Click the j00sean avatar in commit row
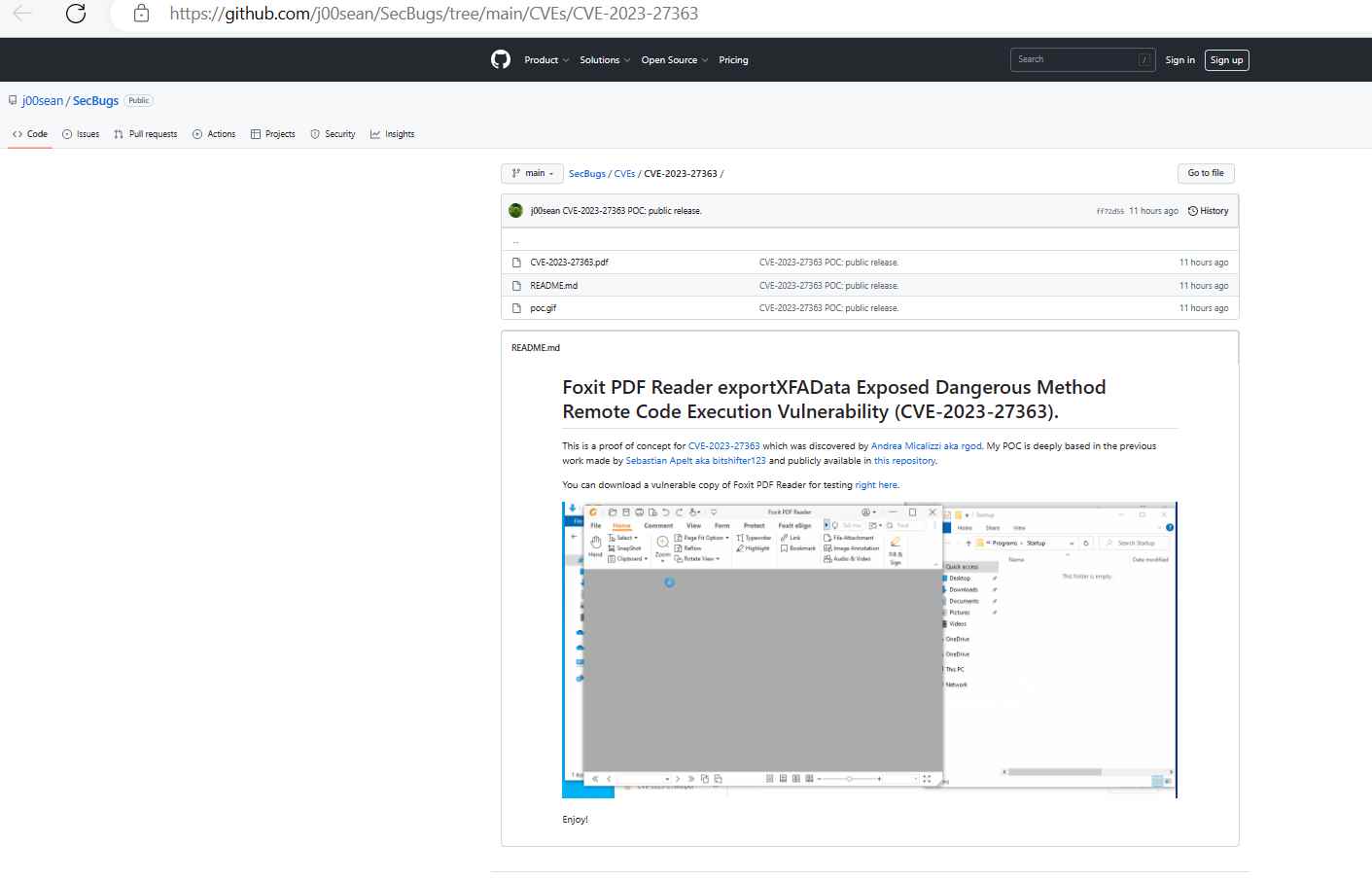This screenshot has width=1372, height=880. tap(516, 211)
